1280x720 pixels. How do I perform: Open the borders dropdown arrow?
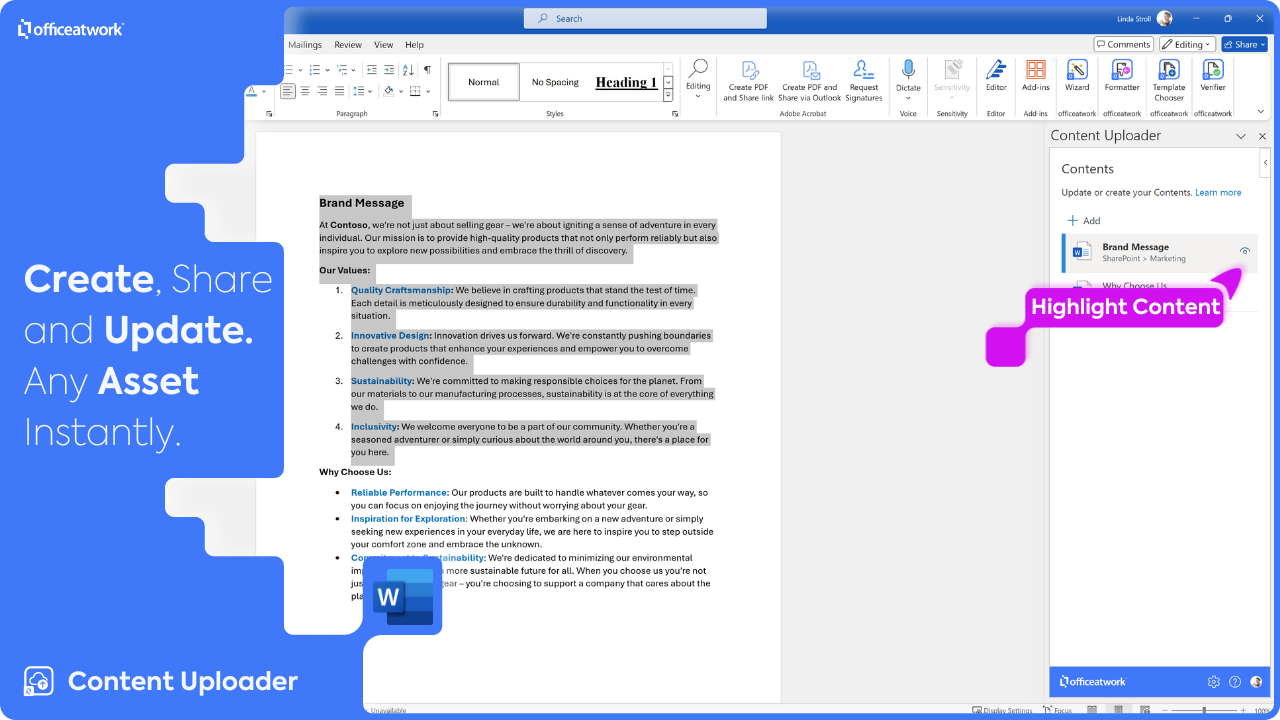tap(428, 91)
